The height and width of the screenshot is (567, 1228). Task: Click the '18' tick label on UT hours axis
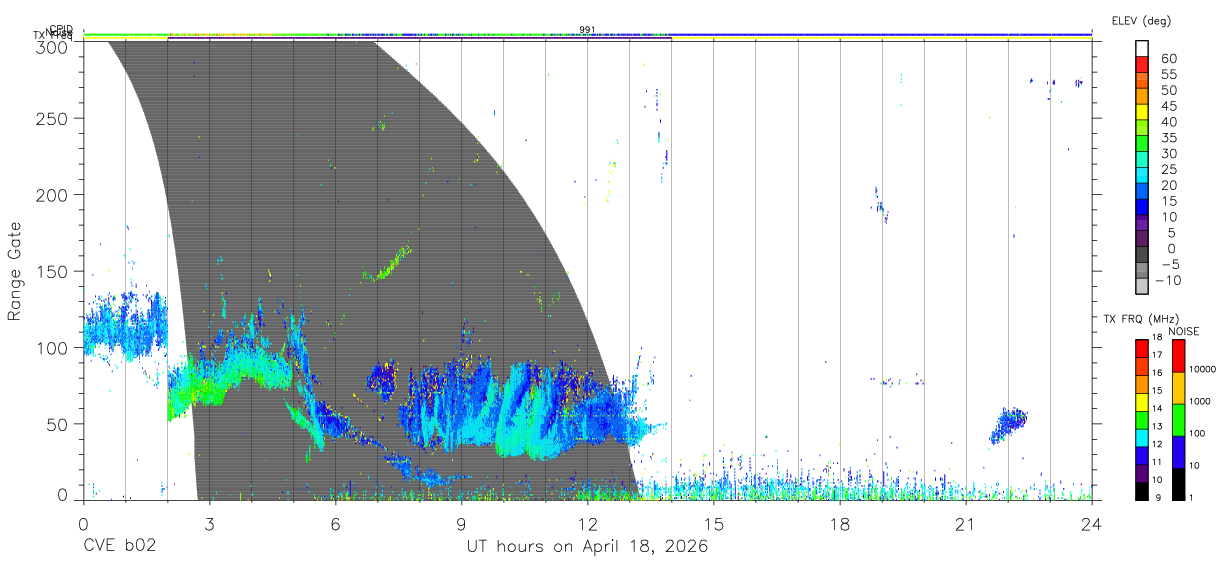click(839, 523)
